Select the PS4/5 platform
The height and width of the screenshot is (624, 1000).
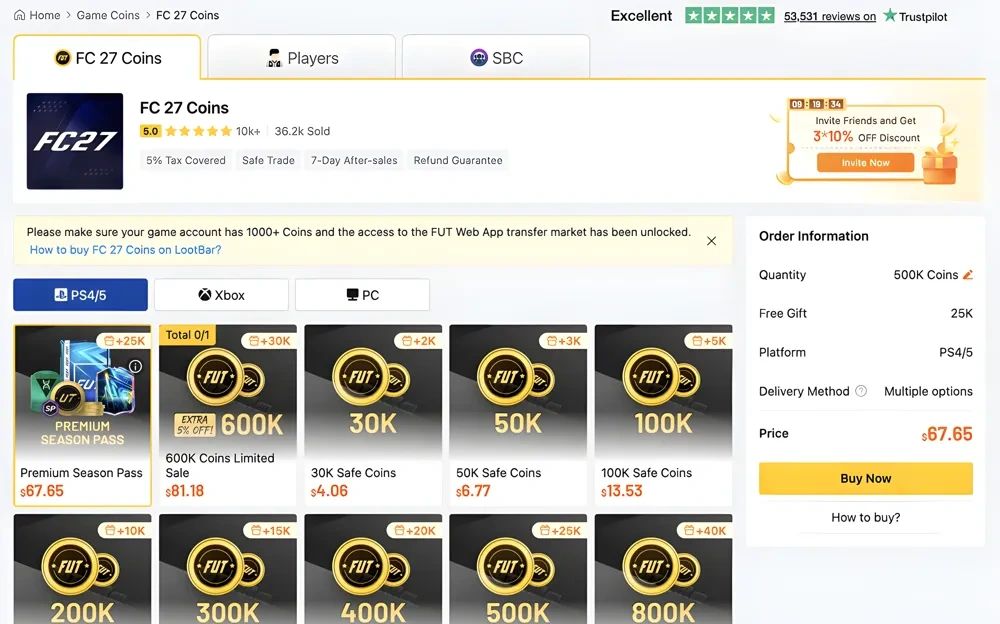[x=80, y=295]
